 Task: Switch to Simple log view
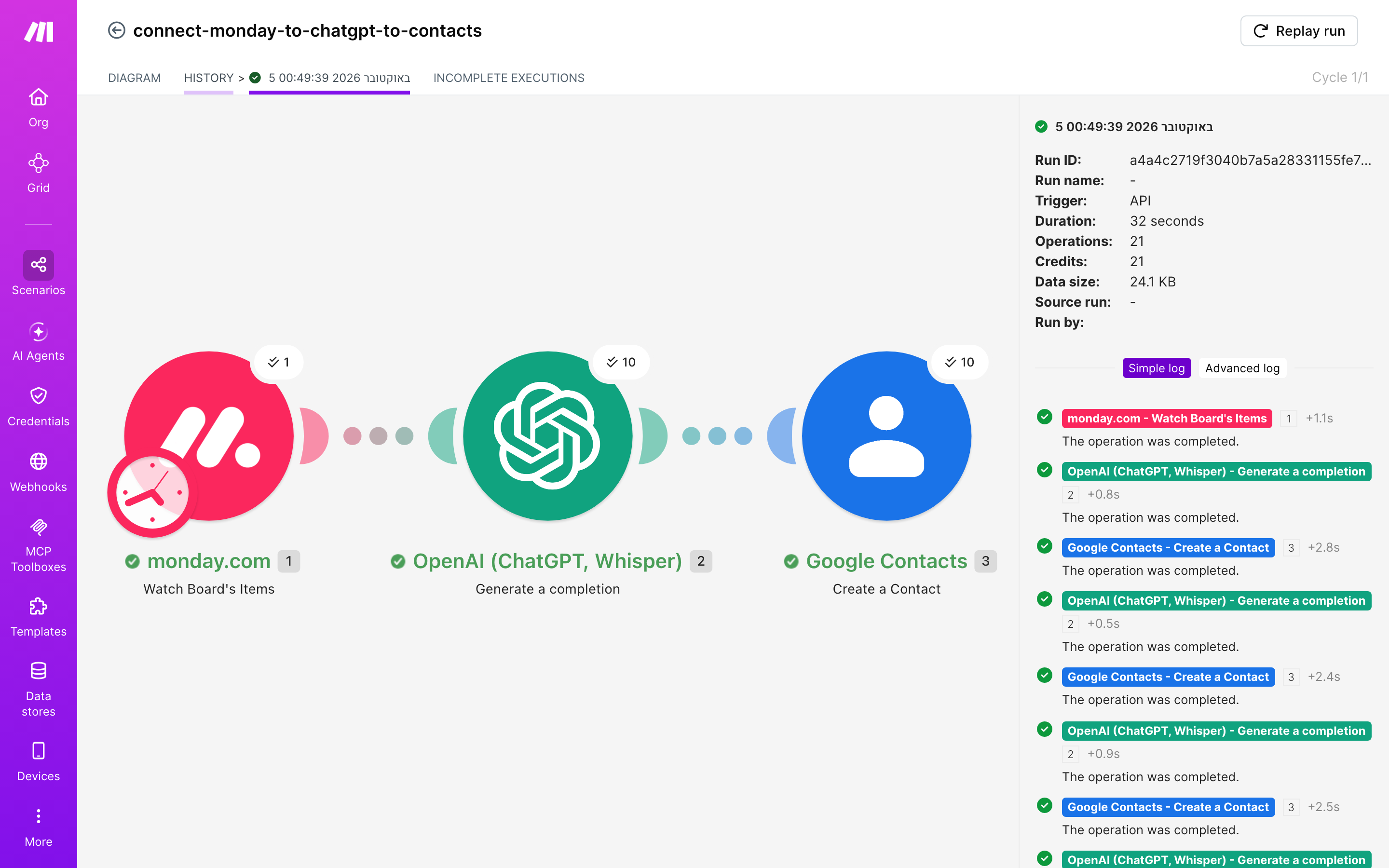click(x=1157, y=368)
